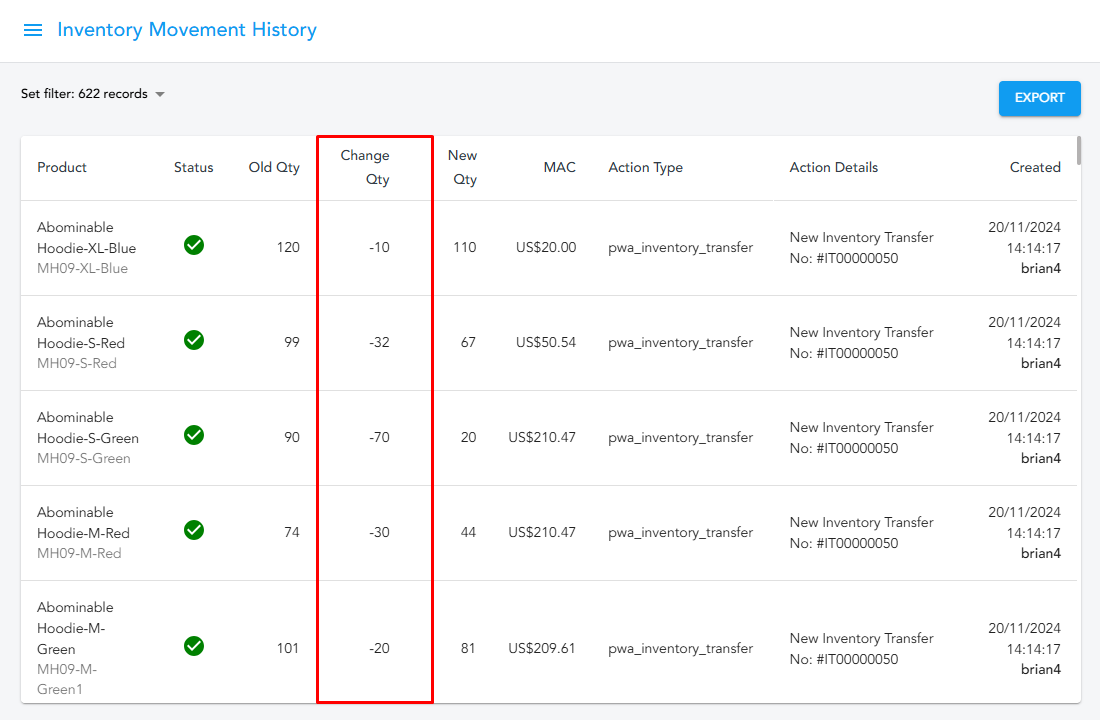Export the inventory movement records

(1039, 98)
